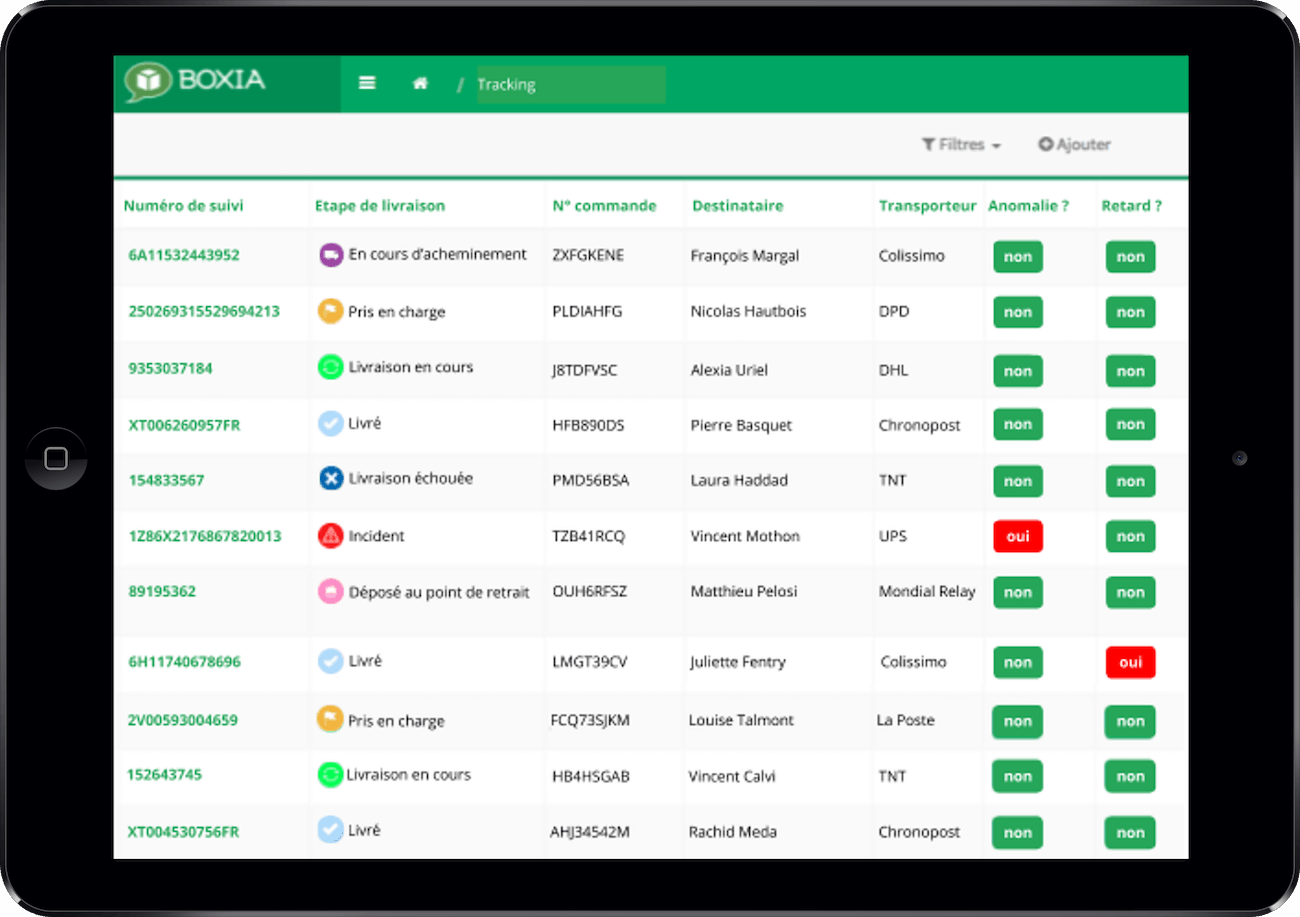Click status text 'Déposé au point de retrait'
This screenshot has height=917, width=1300.
pyautogui.click(x=439, y=592)
